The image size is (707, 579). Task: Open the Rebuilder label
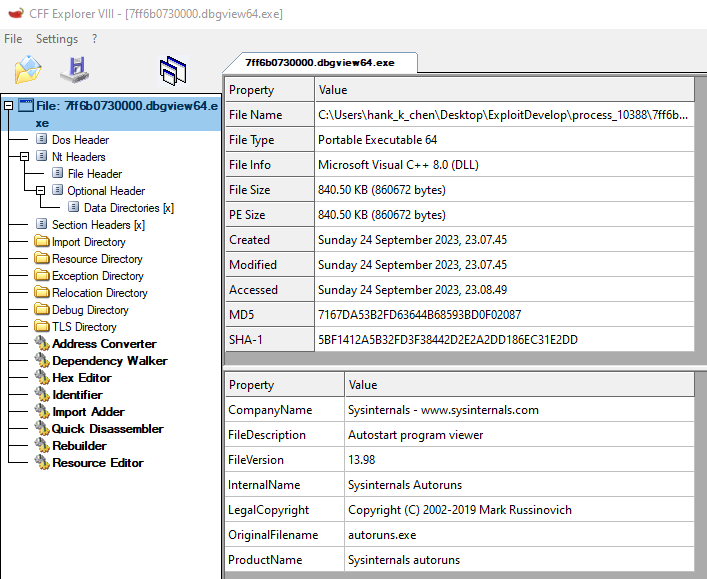click(x=79, y=446)
